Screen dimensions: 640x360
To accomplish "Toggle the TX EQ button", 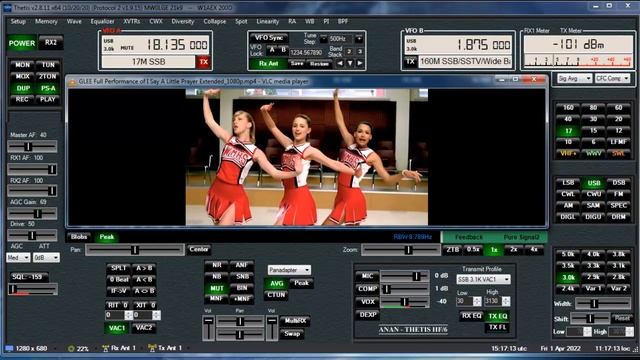I will point(498,316).
